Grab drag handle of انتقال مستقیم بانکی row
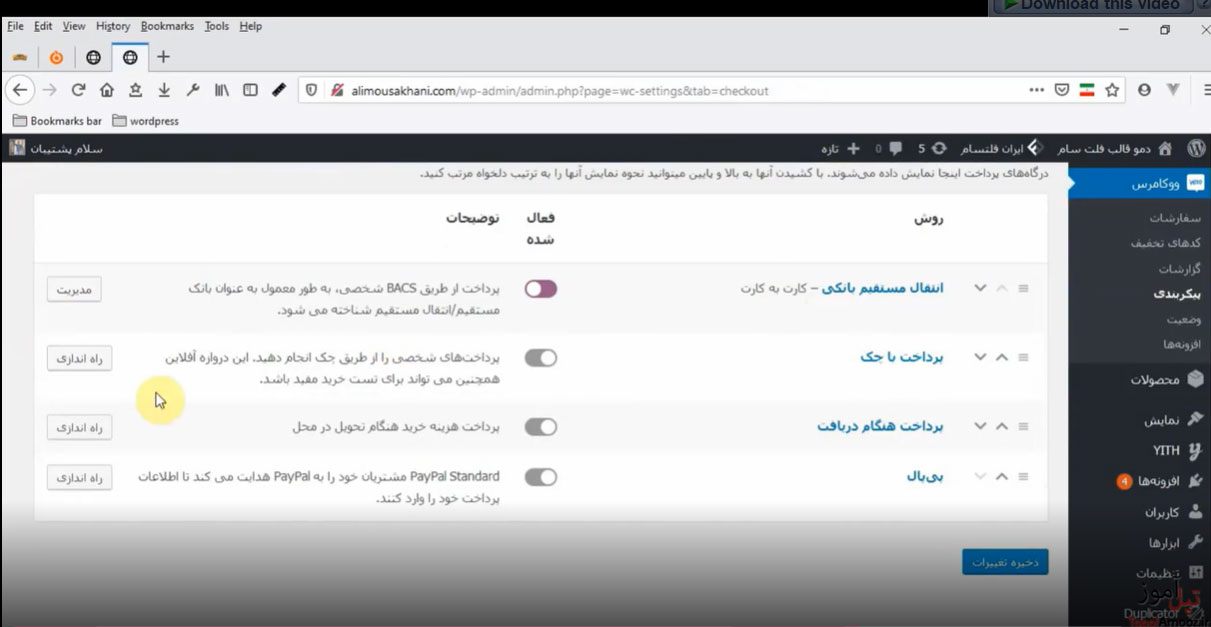 [1023, 288]
